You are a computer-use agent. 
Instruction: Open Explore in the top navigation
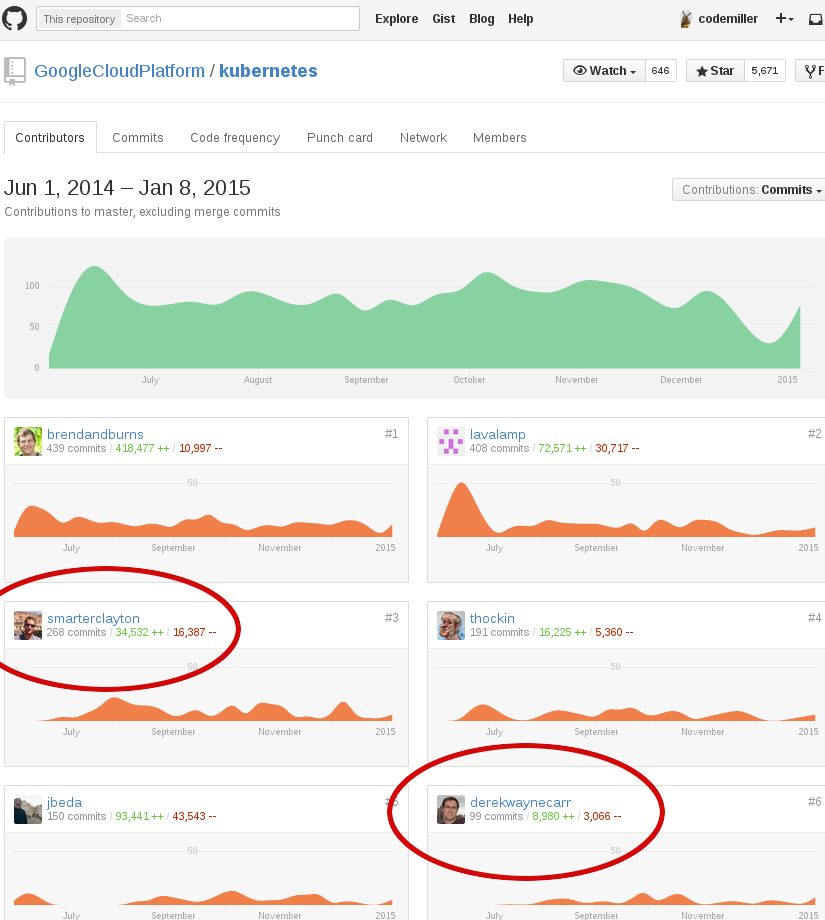coord(397,19)
